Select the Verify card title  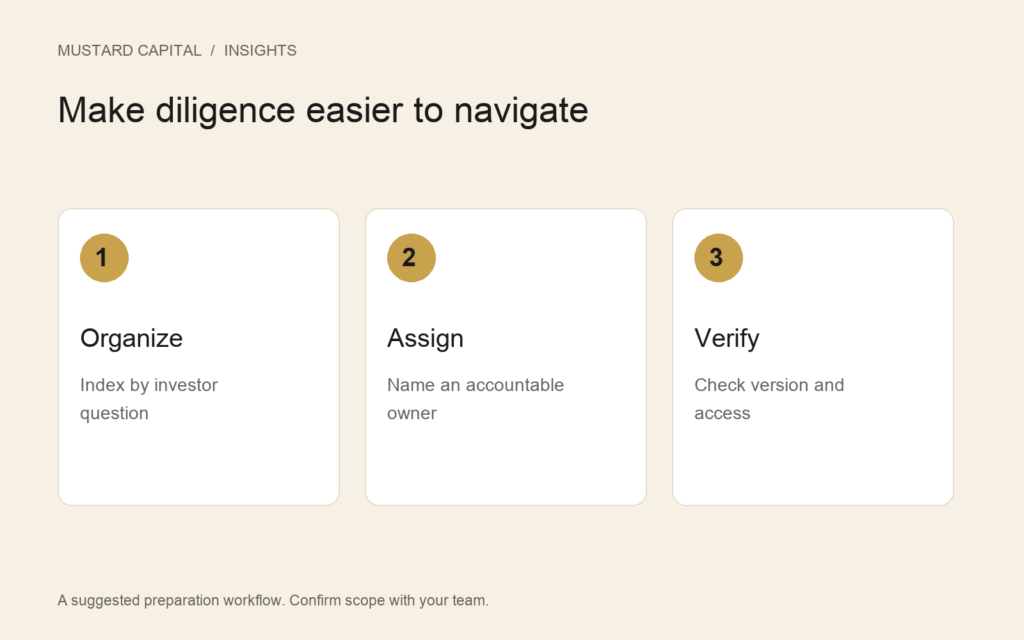[727, 338]
